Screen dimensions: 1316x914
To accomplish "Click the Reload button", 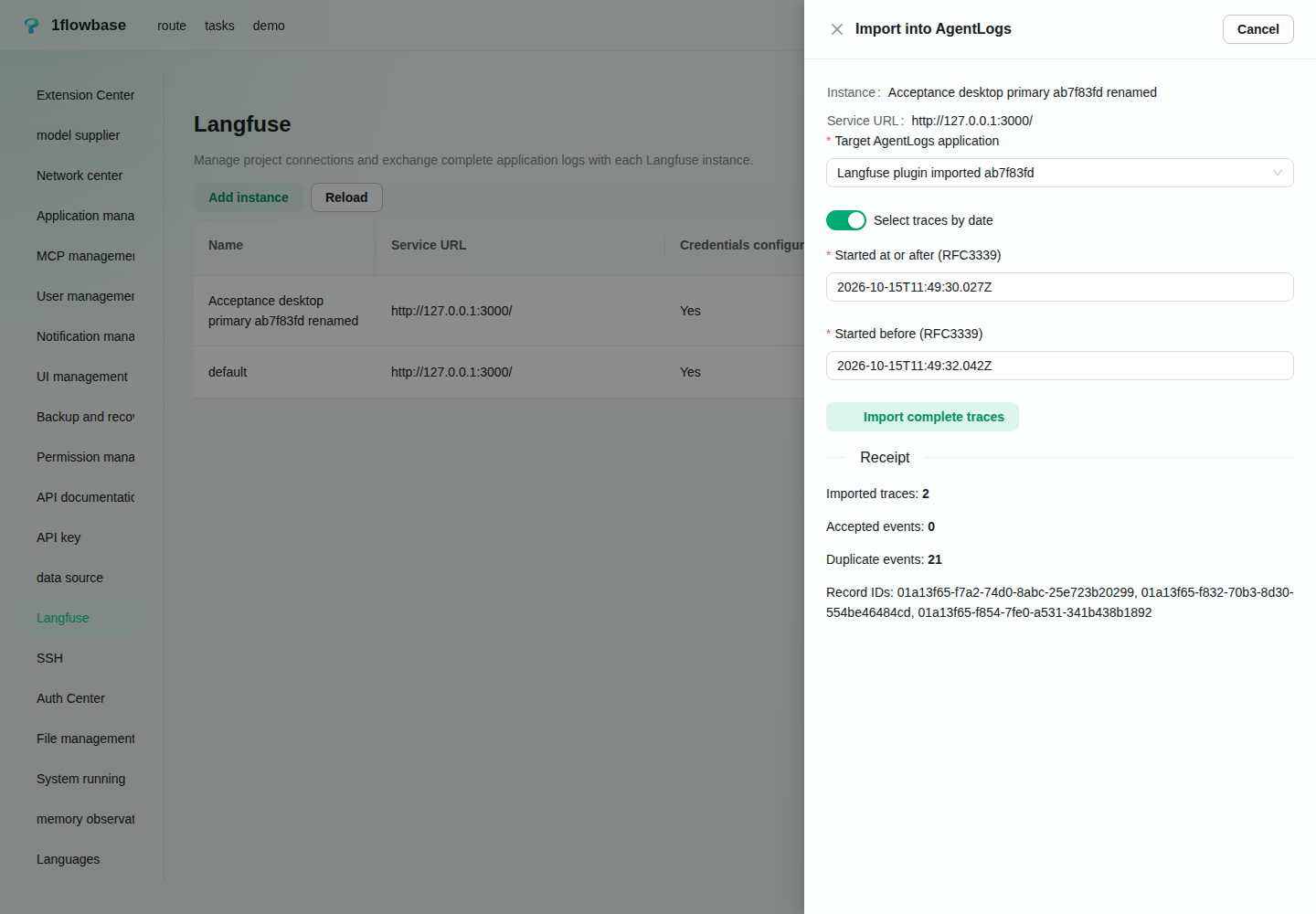I will 346,197.
